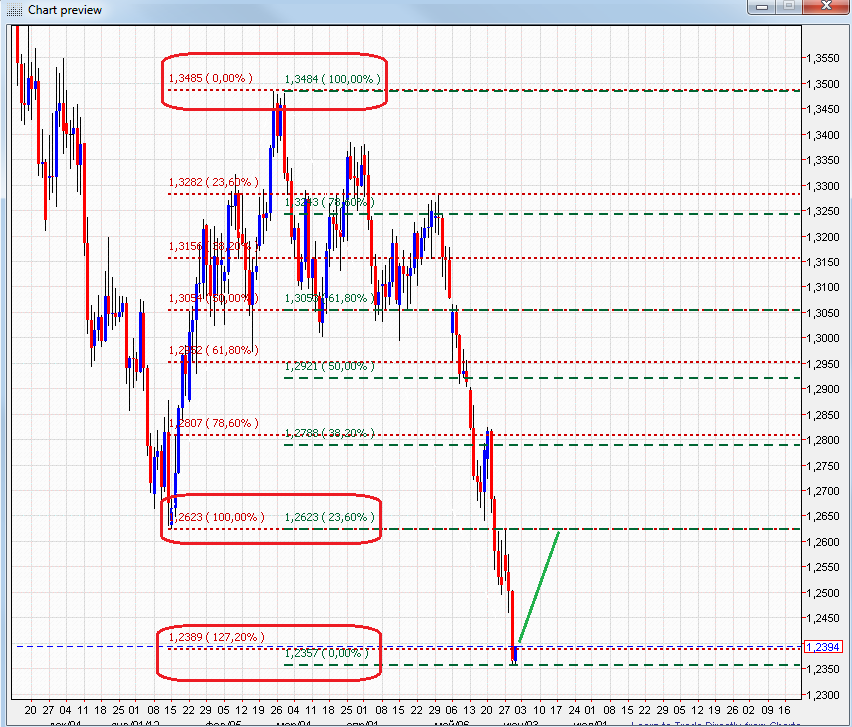Minimize the Chart preview window
852x727 pixels.
pyautogui.click(x=762, y=7)
